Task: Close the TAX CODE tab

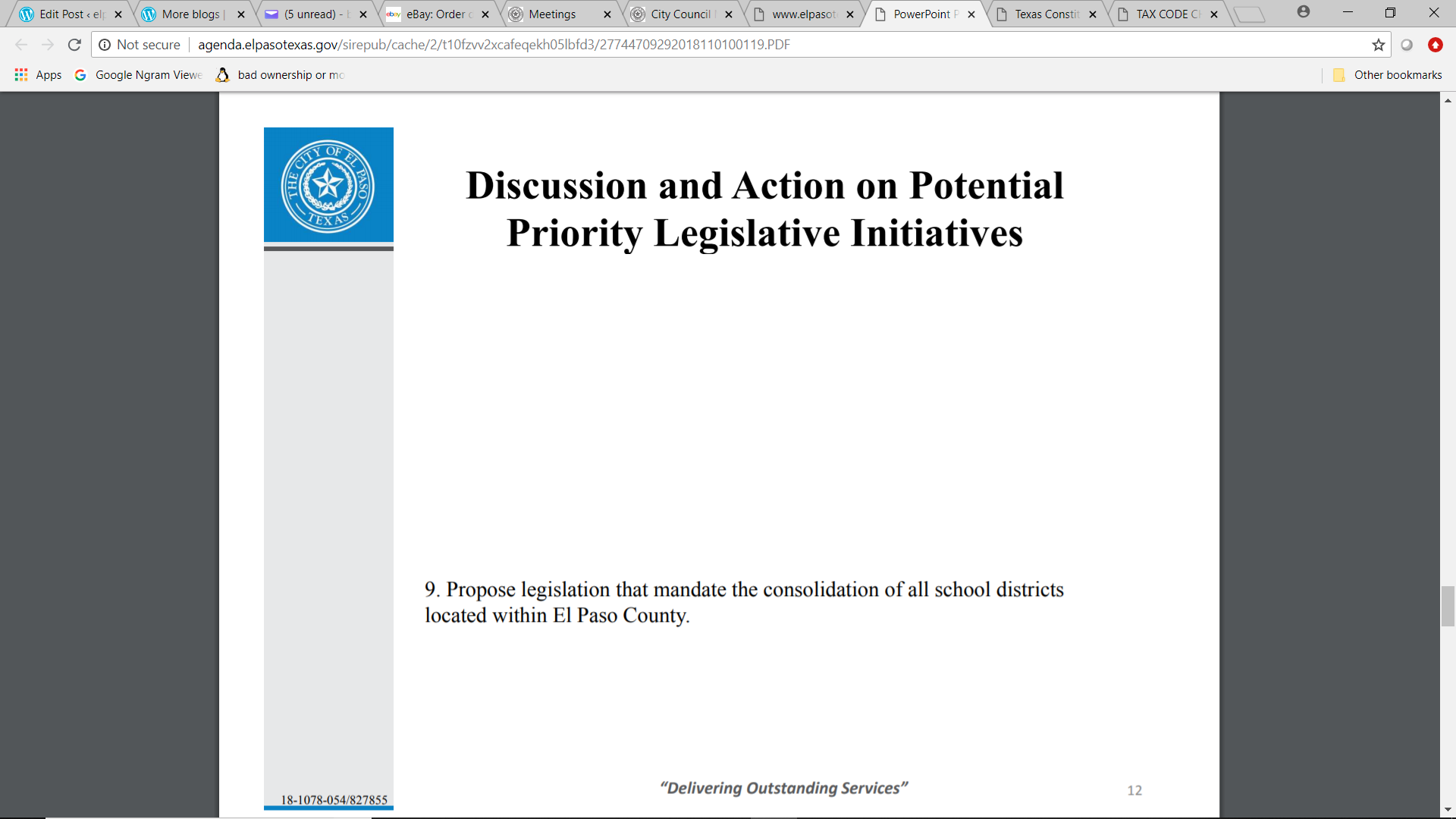Action: click(1214, 14)
